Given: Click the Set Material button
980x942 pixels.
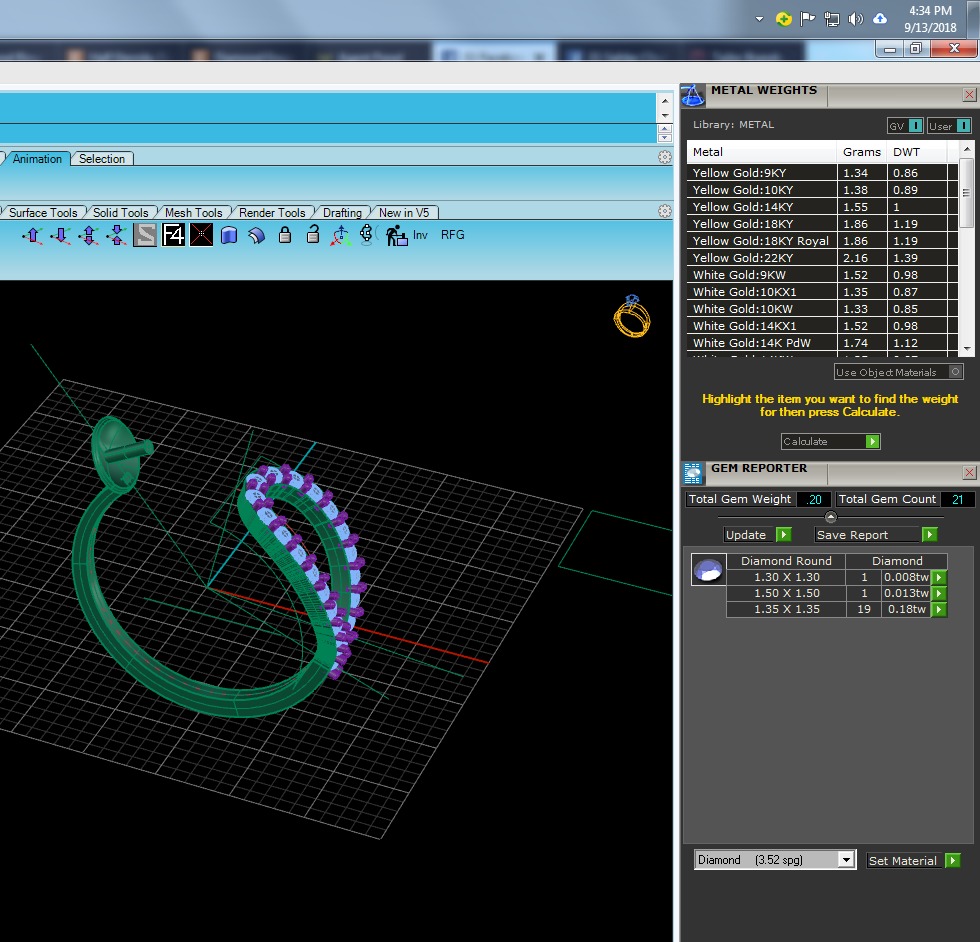Looking at the screenshot, I should point(914,861).
